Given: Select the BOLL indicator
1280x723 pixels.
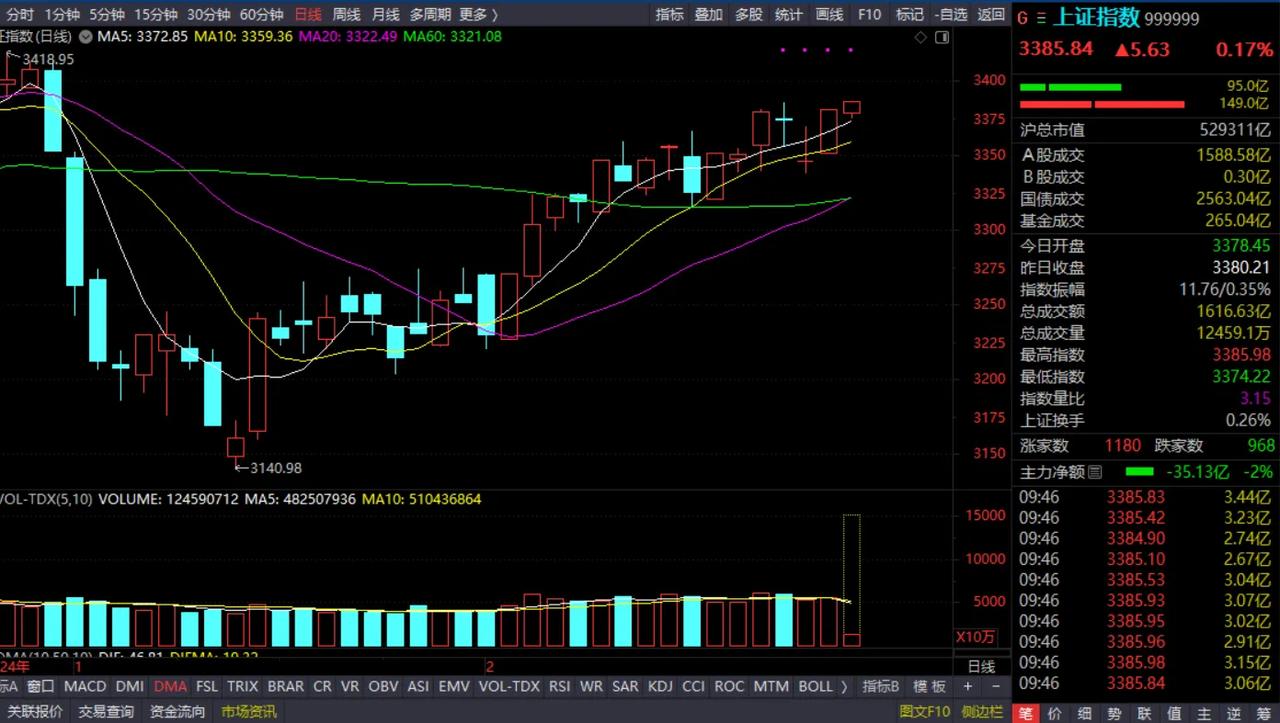Looking at the screenshot, I should (815, 687).
